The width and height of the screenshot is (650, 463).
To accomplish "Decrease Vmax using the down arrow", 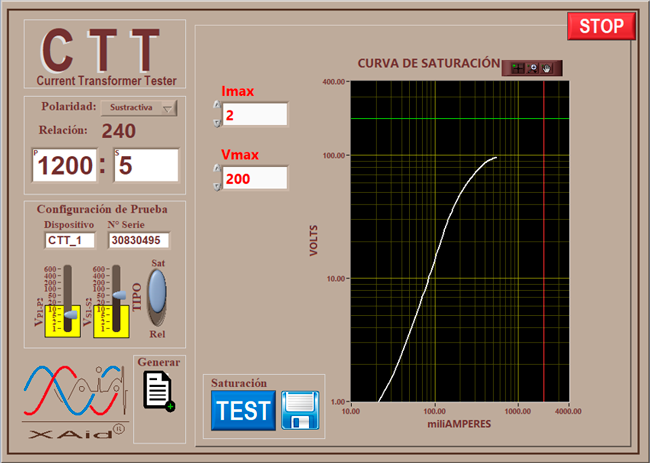I will pos(217,186).
